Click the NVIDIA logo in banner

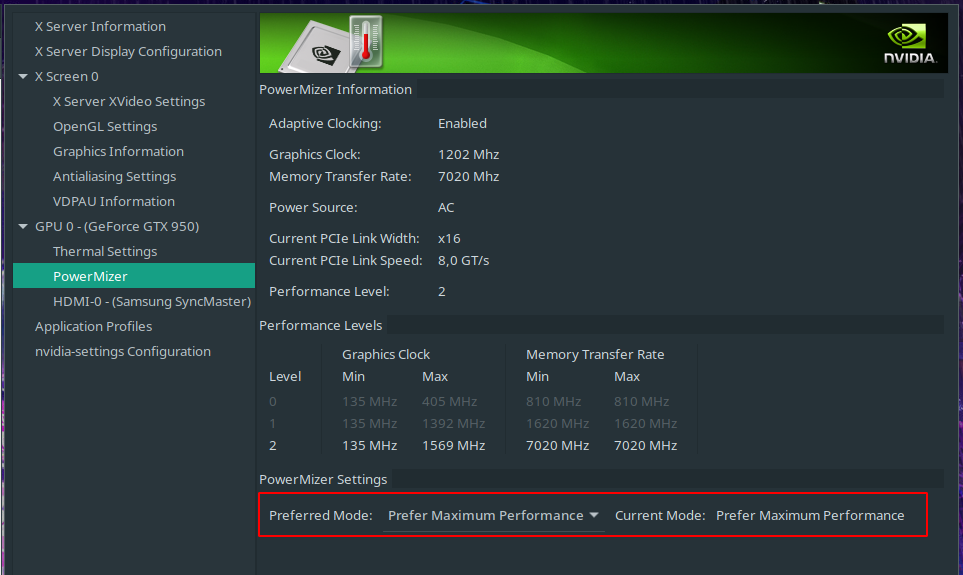coord(910,44)
